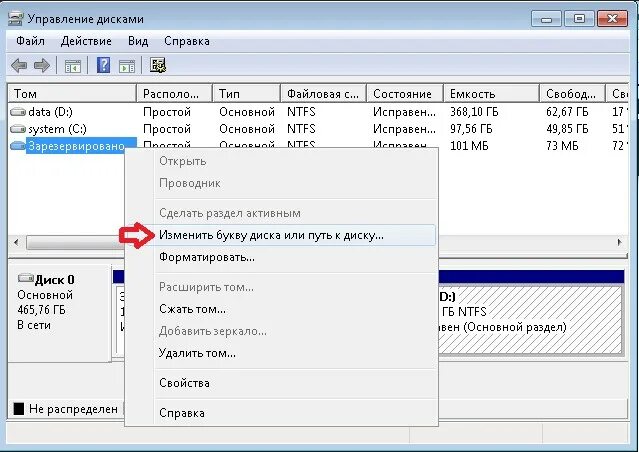The width and height of the screenshot is (639, 452).
Task: Select the system (C:) volume row text
Action: click(57, 129)
